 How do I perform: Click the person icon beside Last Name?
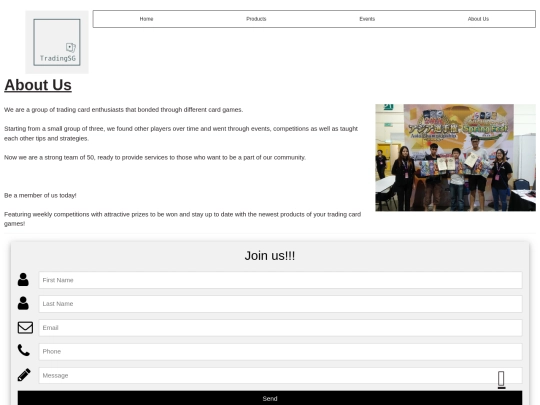[x=23, y=303]
